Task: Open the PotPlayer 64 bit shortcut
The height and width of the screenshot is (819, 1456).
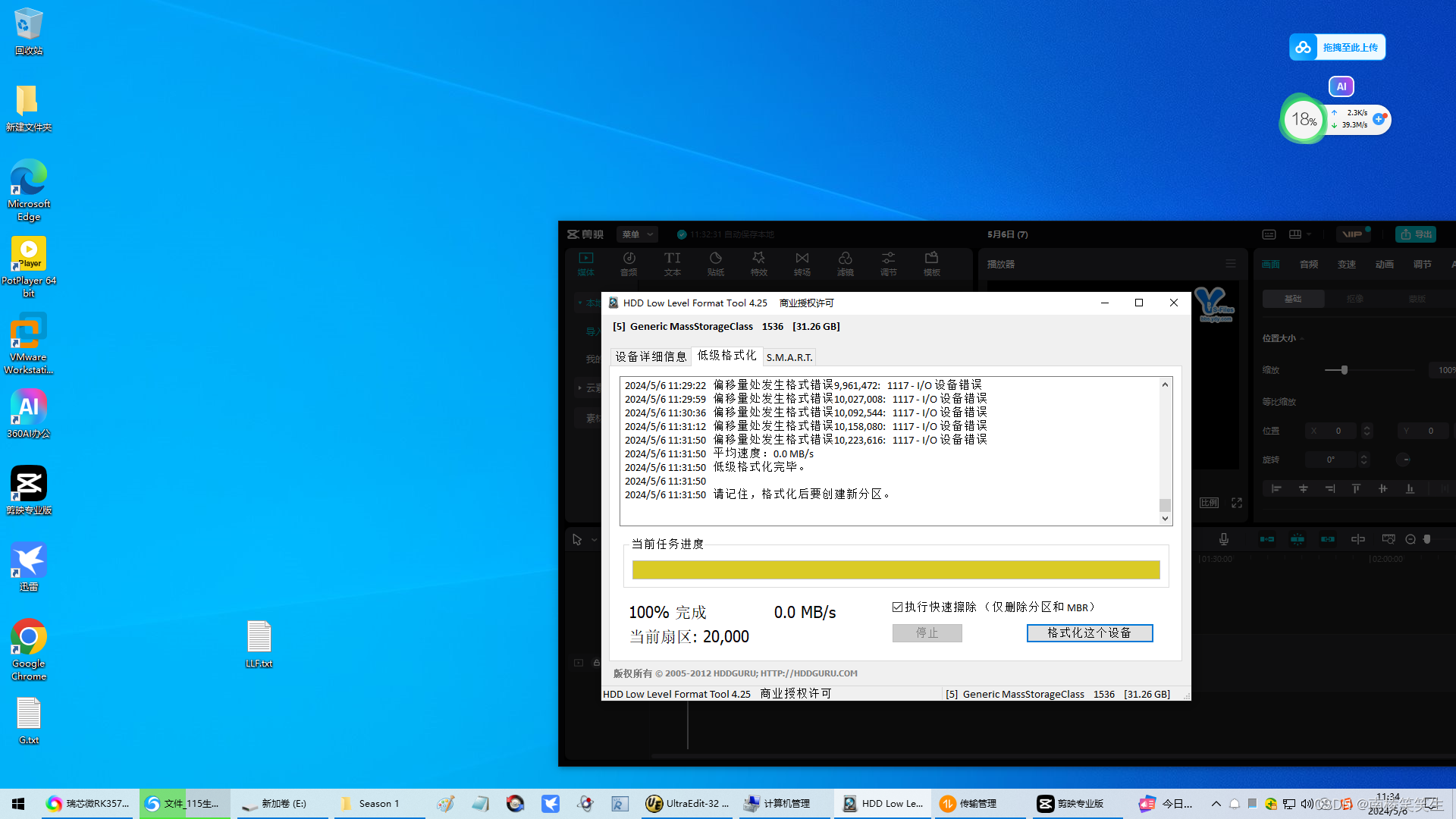Action: (x=29, y=255)
